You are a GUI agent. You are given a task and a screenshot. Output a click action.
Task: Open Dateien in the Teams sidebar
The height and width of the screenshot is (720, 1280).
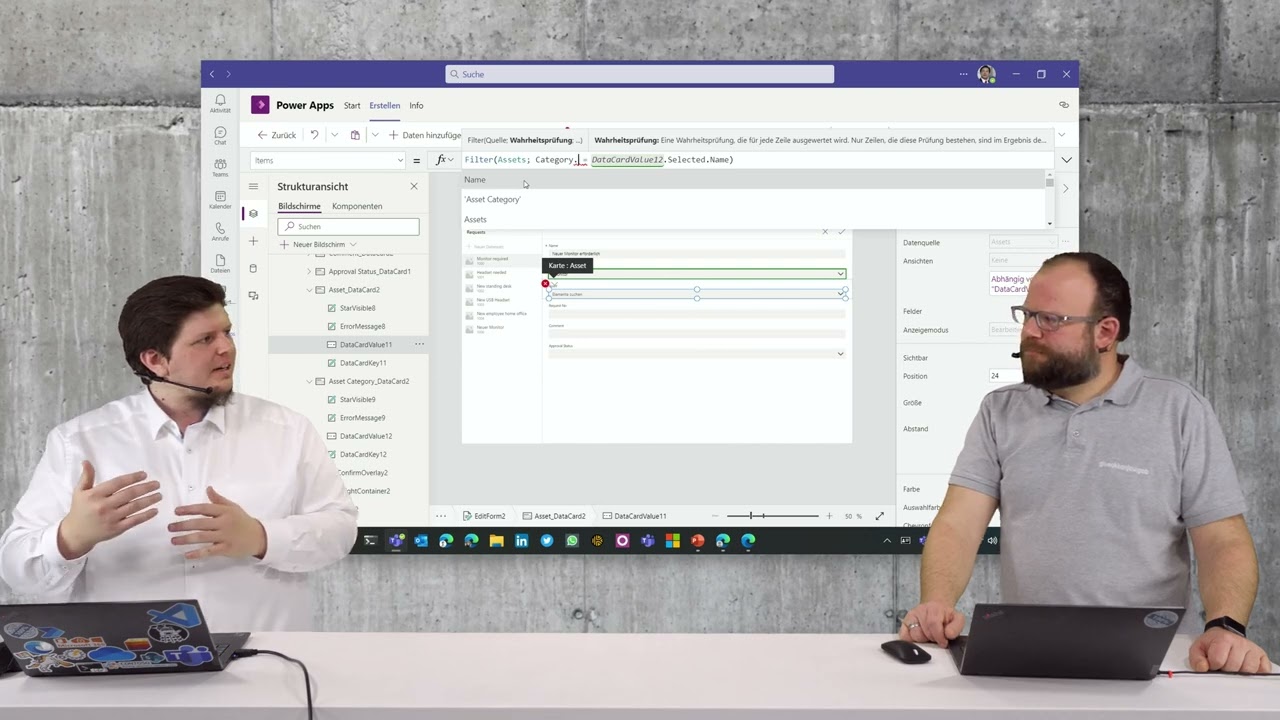coord(220,263)
